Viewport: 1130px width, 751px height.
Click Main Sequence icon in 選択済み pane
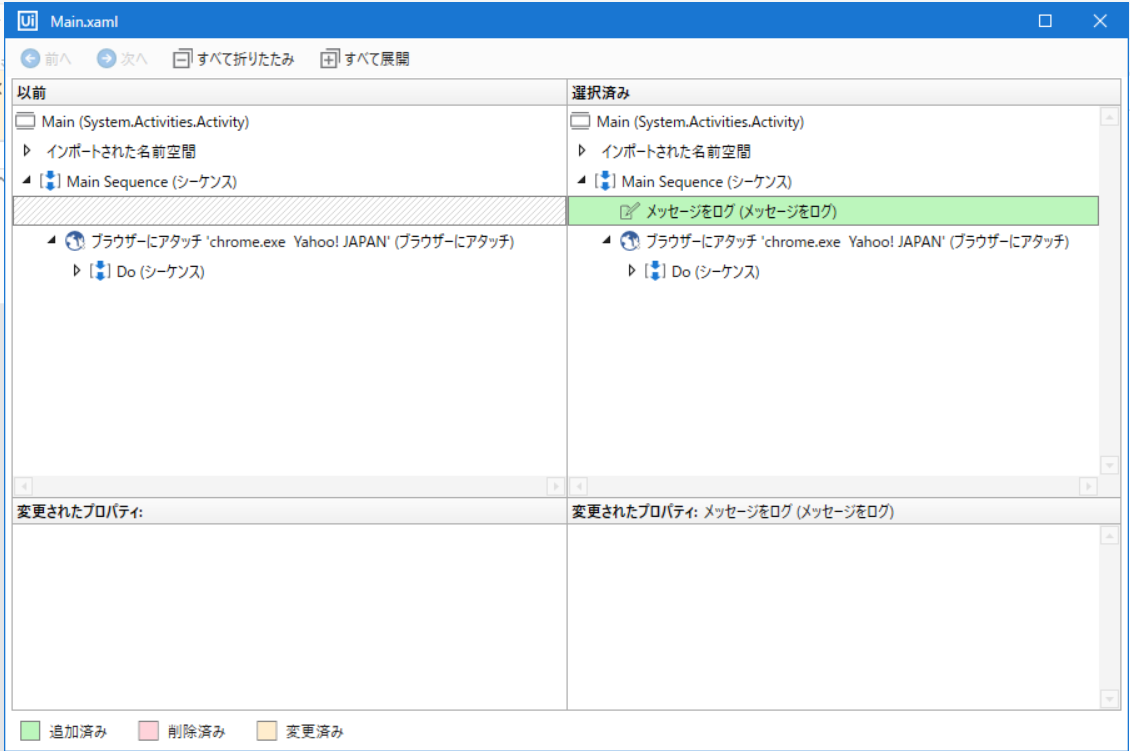[x=605, y=181]
